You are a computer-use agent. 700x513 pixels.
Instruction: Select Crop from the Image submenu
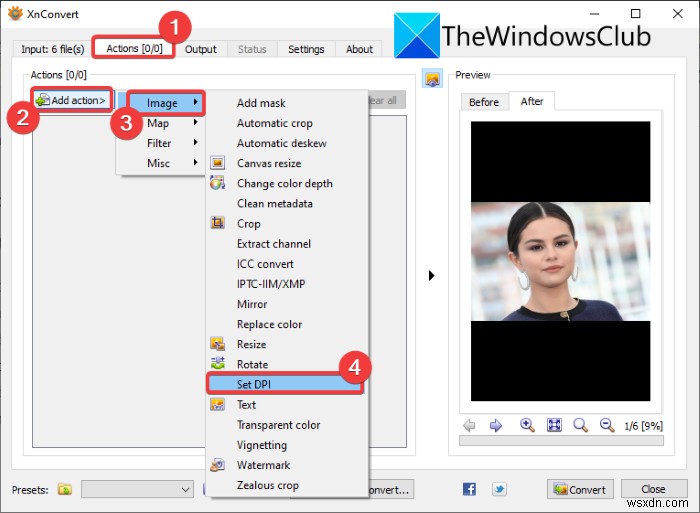point(287,224)
